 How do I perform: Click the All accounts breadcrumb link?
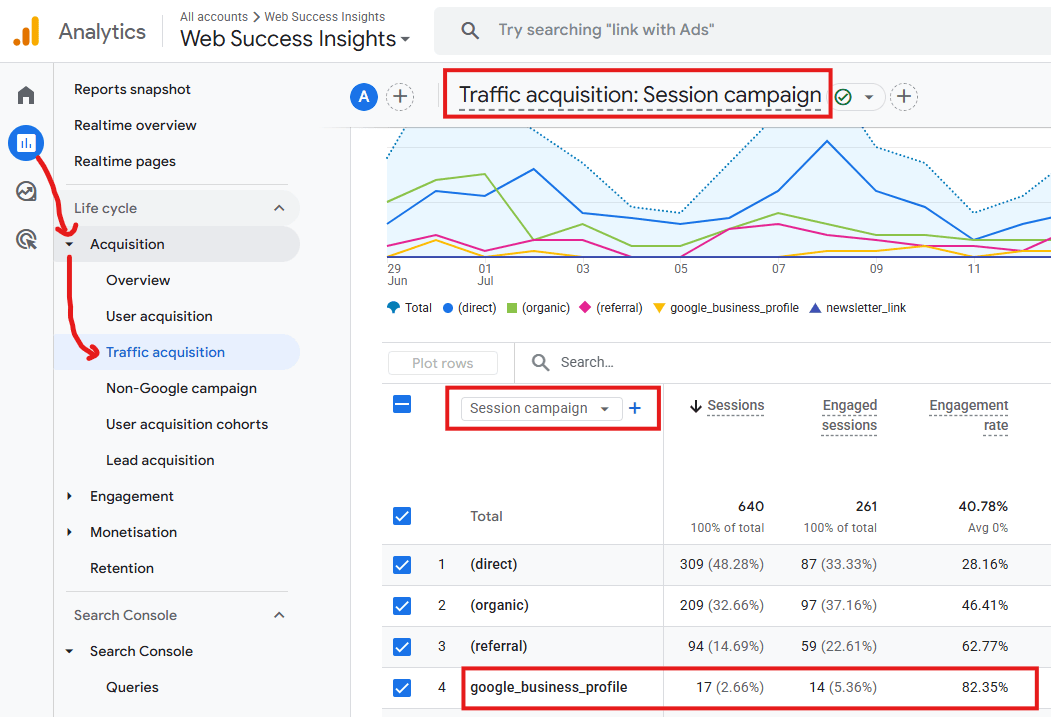pyautogui.click(x=214, y=17)
